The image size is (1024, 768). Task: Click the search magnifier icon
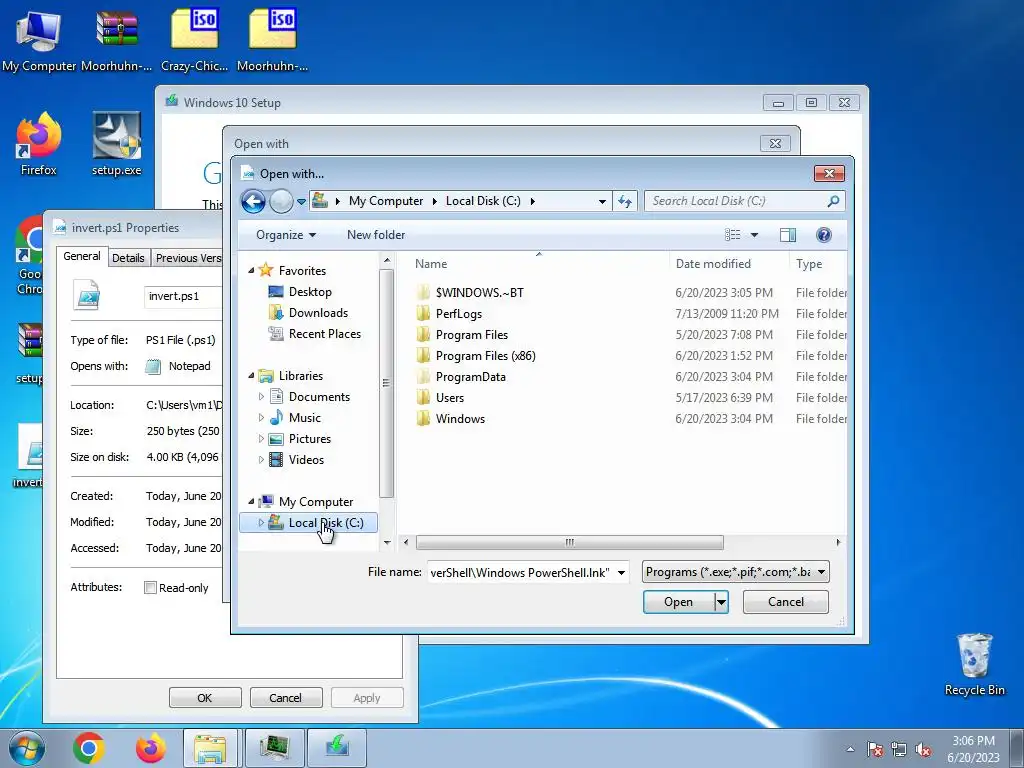(x=833, y=201)
